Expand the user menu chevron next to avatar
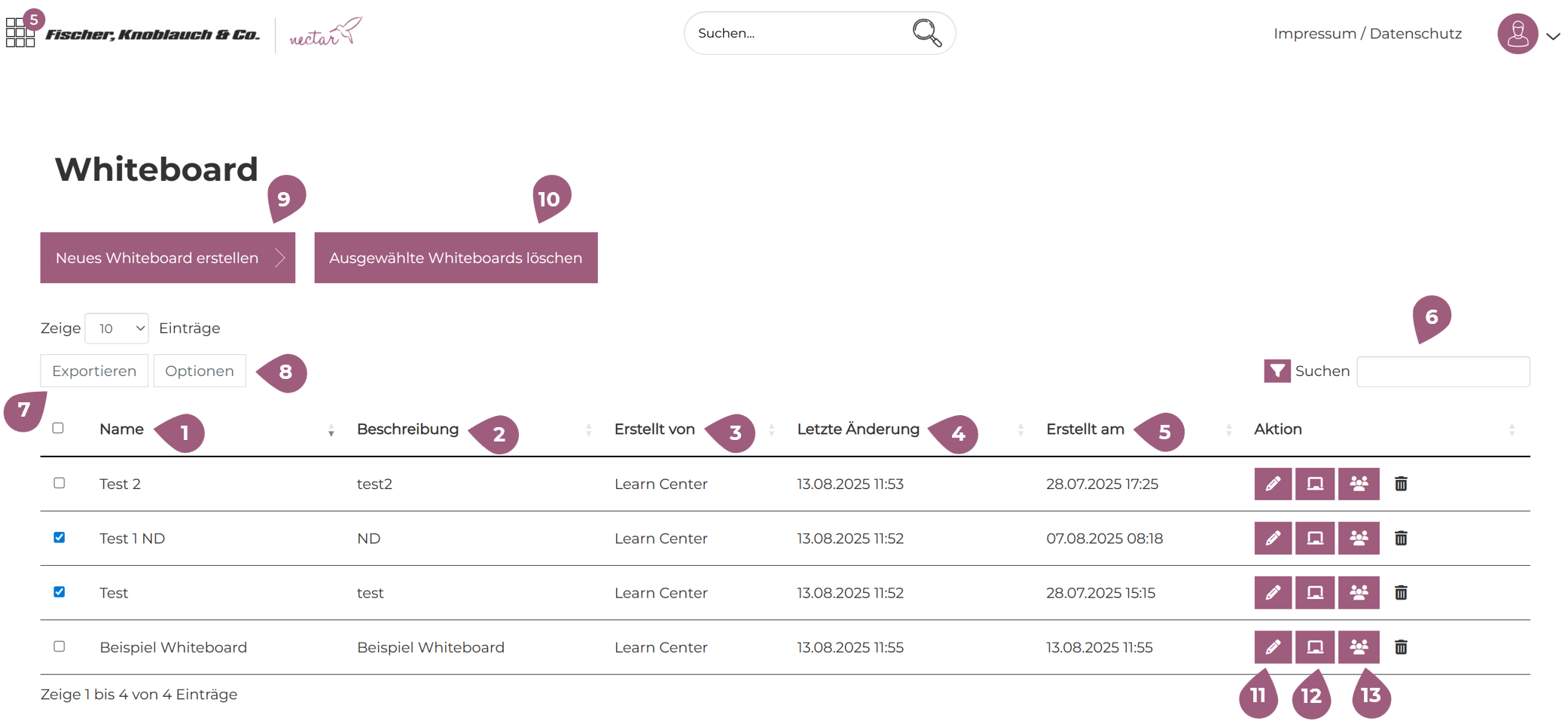Screen dimensions: 1568x727 tap(1553, 36)
